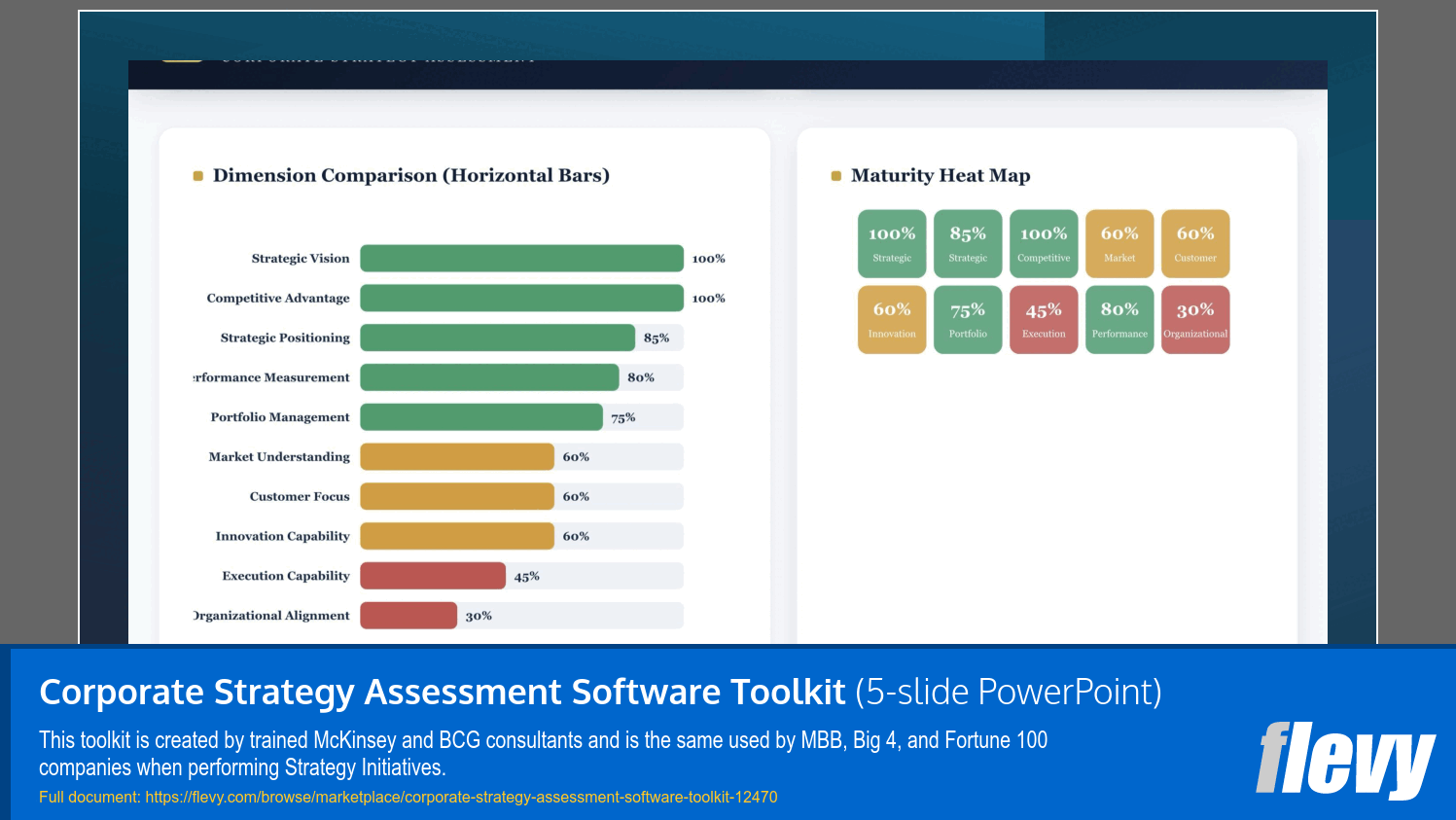This screenshot has width=1456, height=820.
Task: Click the Customer Focus label
Action: (300, 496)
